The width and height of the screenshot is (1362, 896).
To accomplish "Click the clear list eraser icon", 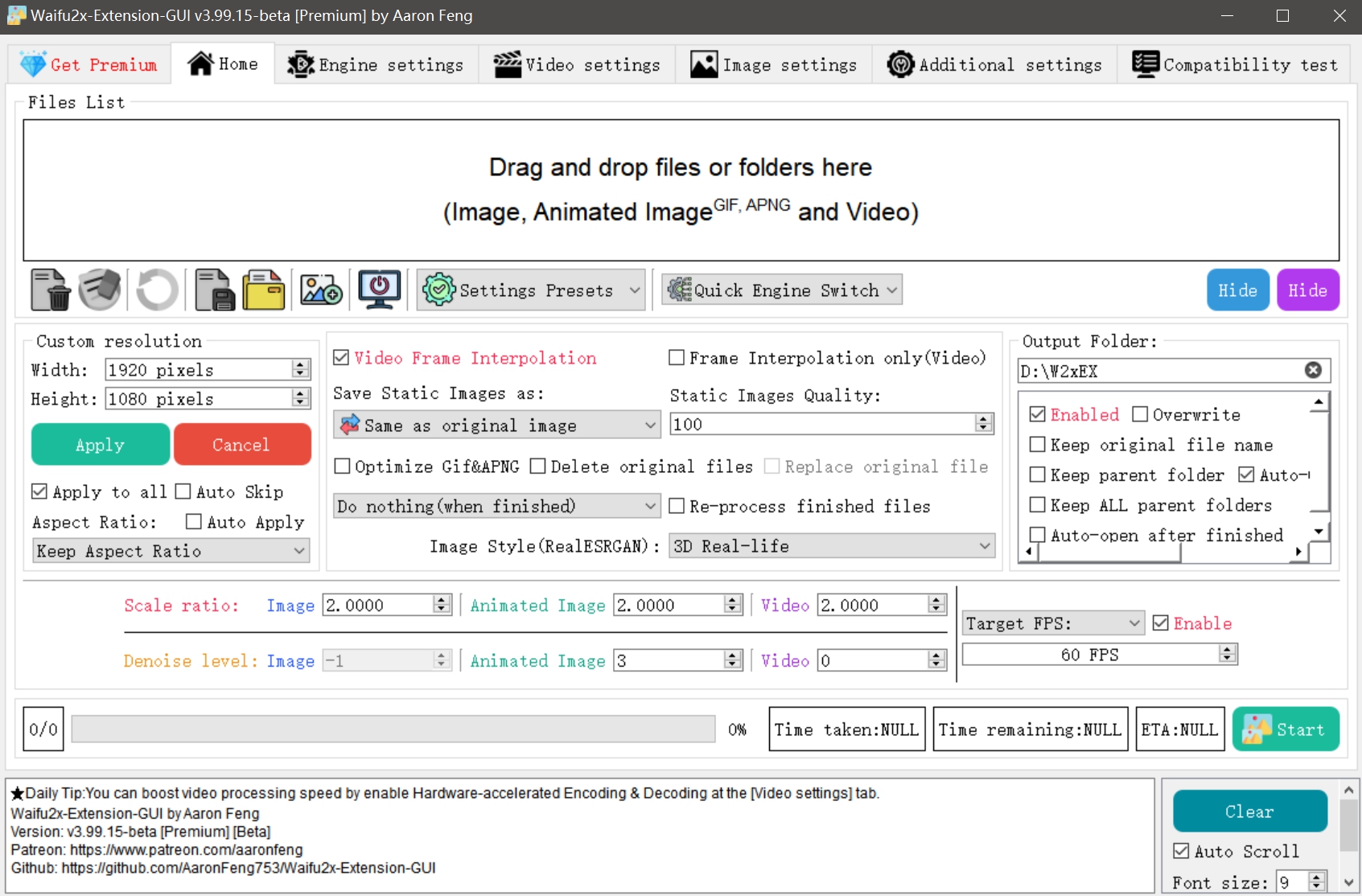I will (x=100, y=290).
